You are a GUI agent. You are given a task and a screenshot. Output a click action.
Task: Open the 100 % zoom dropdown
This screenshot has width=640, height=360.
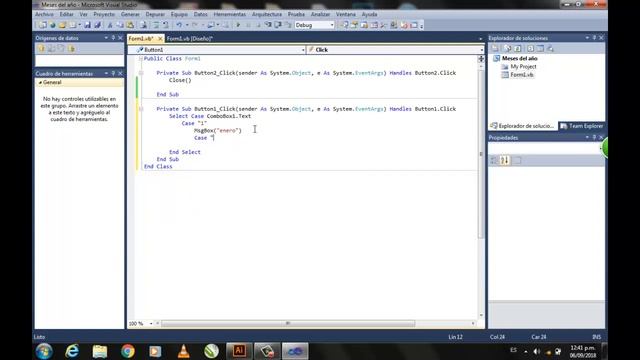151,324
